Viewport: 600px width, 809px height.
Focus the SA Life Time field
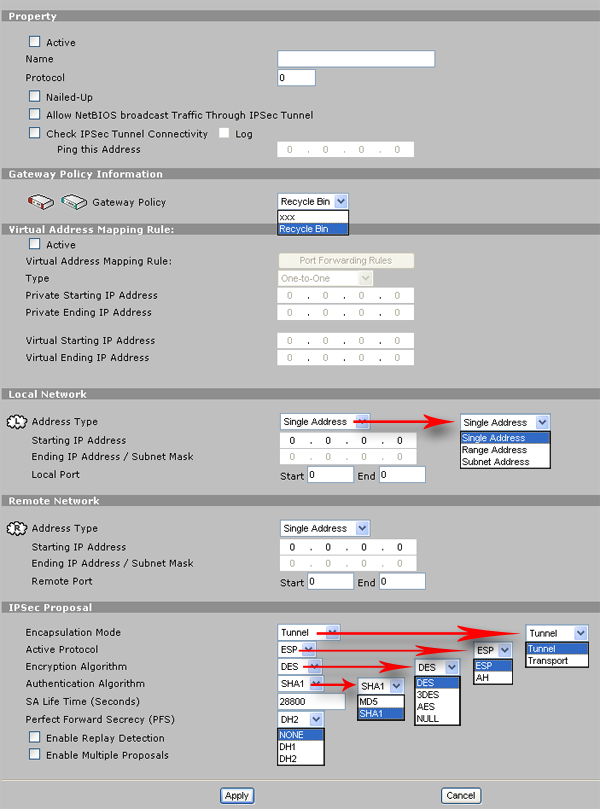(312, 702)
